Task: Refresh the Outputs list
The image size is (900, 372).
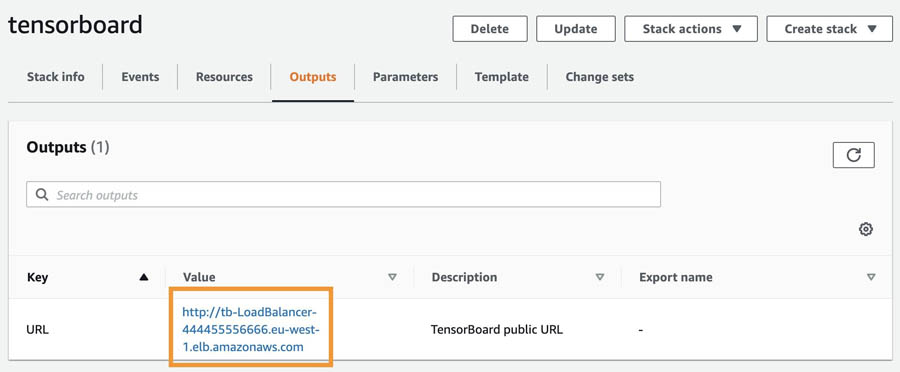Action: pos(854,155)
